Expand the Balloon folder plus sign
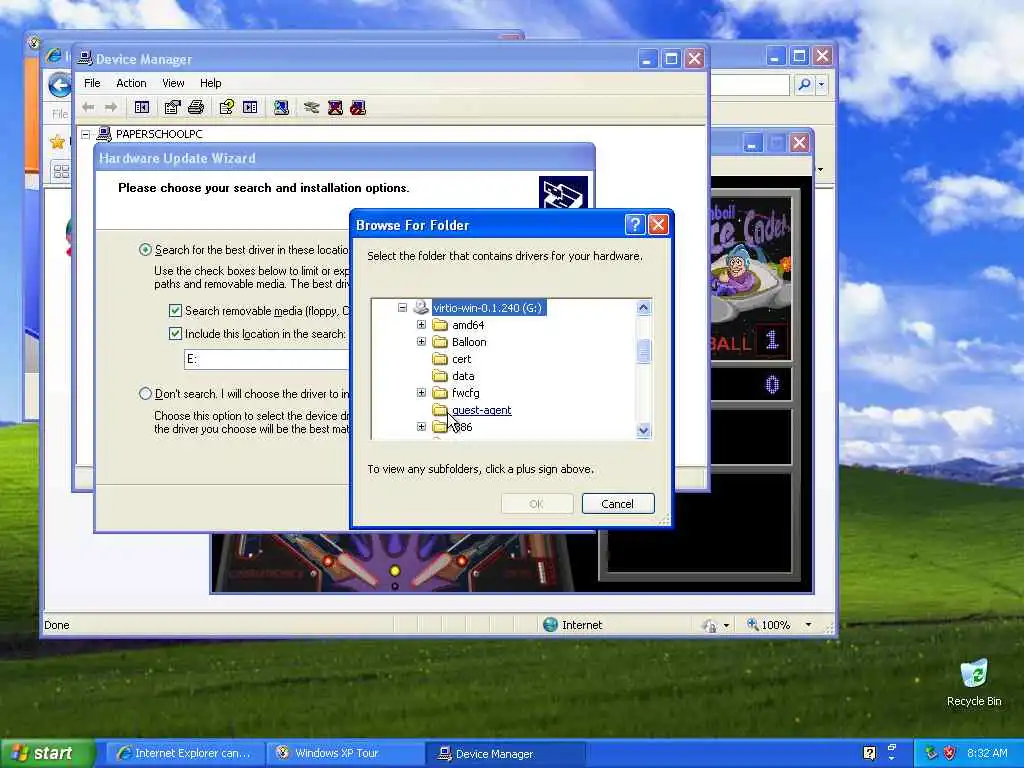 pyautogui.click(x=421, y=342)
